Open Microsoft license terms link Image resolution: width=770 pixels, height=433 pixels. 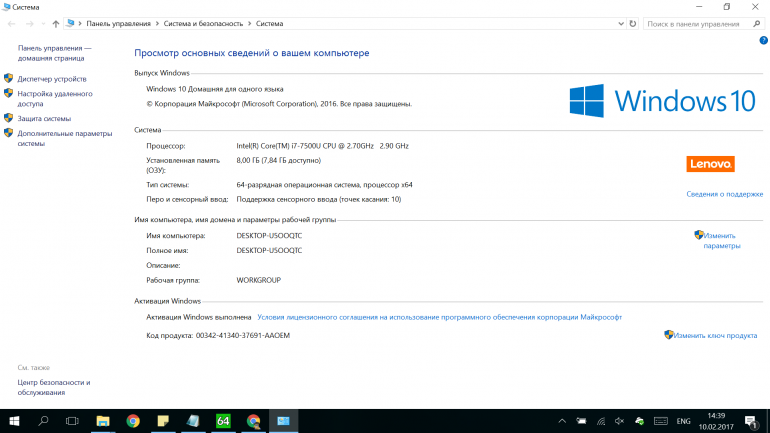point(440,317)
